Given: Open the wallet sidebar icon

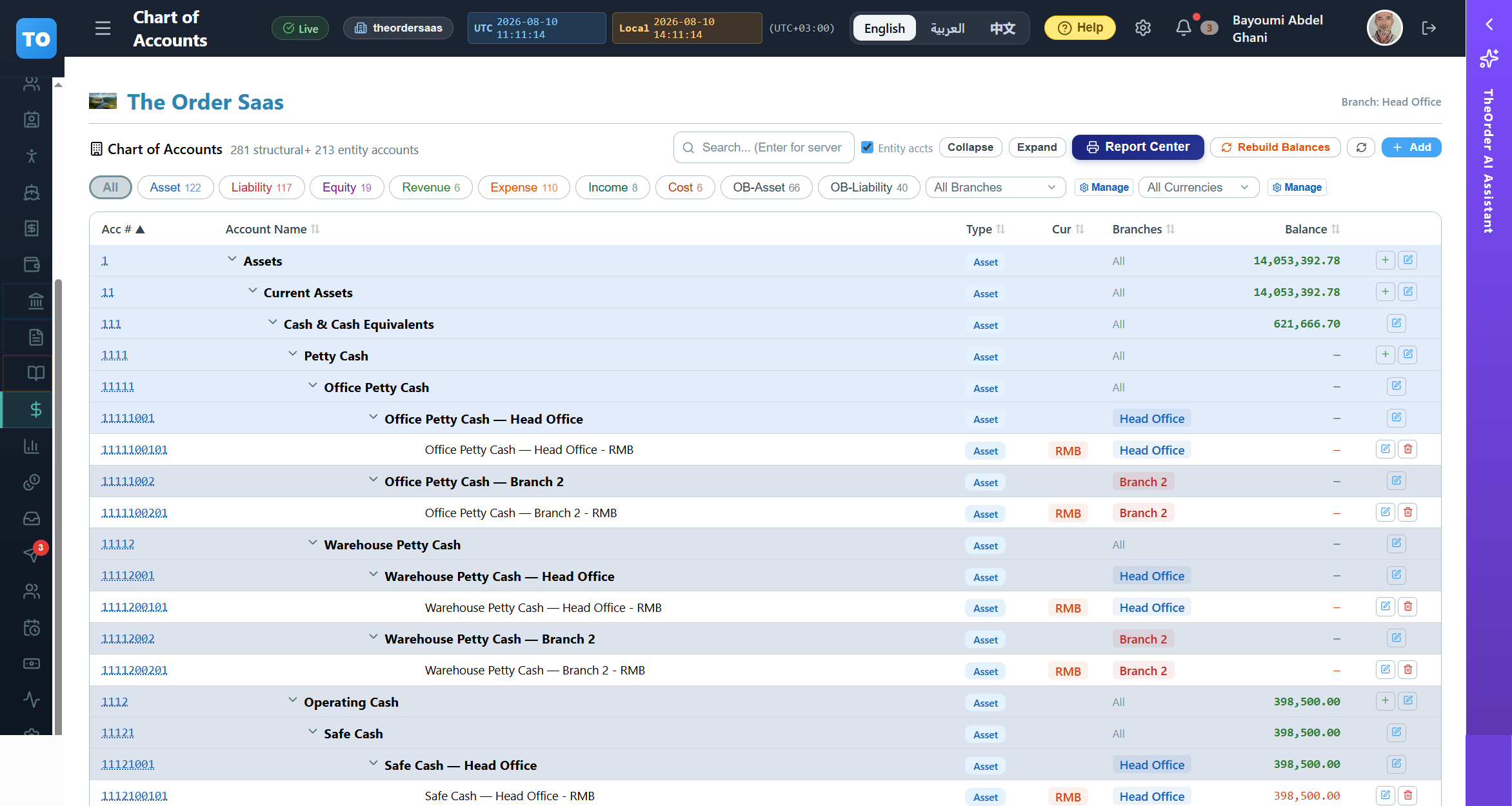Looking at the screenshot, I should [32, 264].
